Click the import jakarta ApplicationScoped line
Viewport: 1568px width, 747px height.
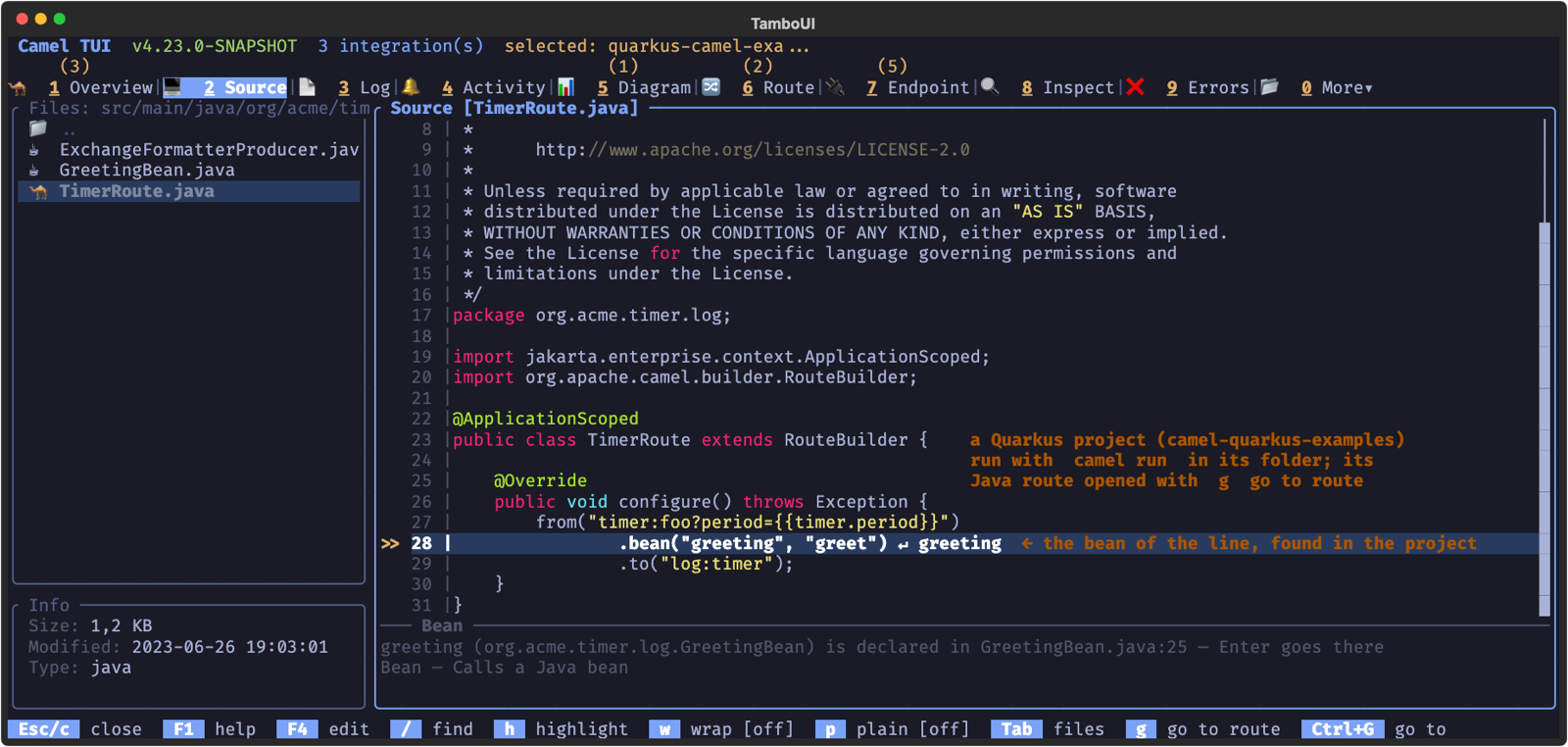(721, 357)
